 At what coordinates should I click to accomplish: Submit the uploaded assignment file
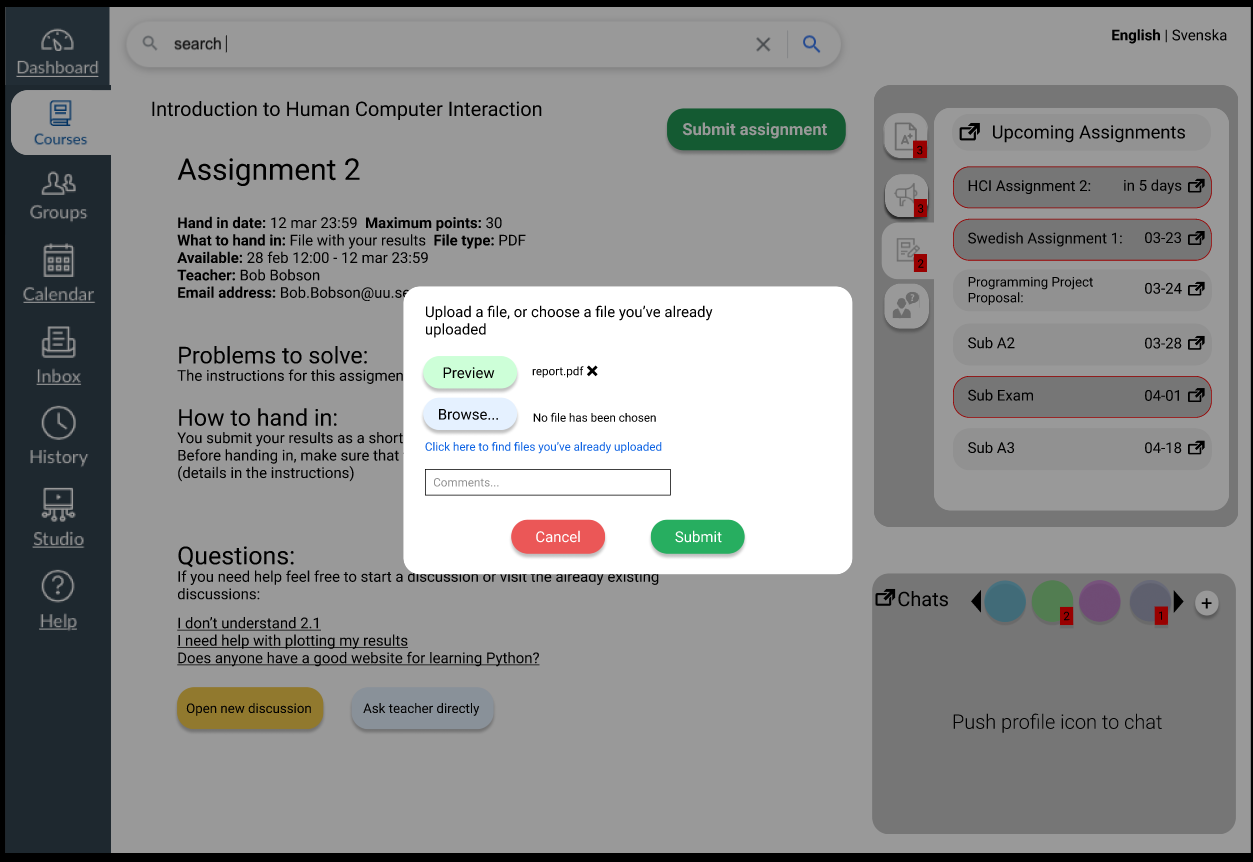pyautogui.click(x=697, y=536)
